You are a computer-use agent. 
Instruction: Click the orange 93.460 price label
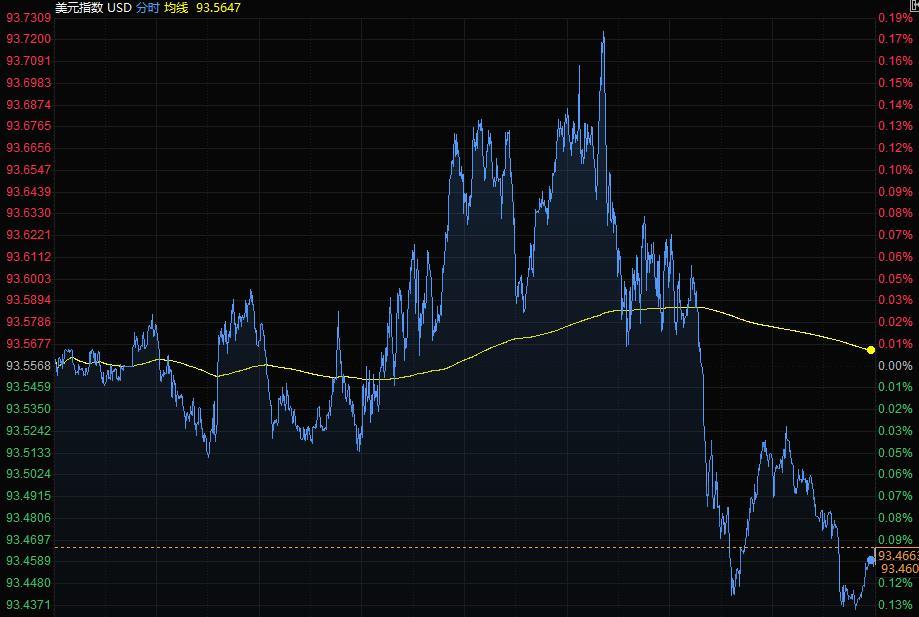click(899, 568)
